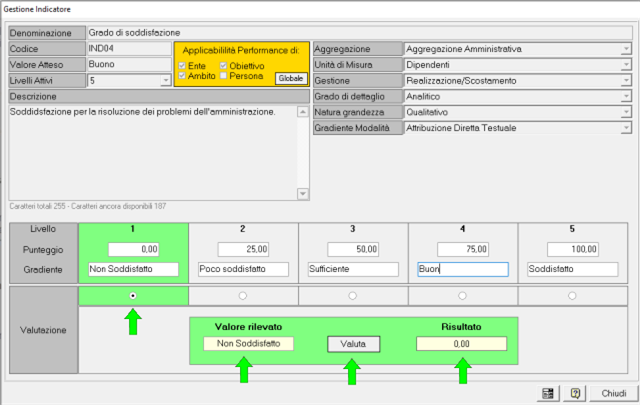Expand the Natura grandezza dropdown
Screen dimensions: 640x405
coord(626,113)
